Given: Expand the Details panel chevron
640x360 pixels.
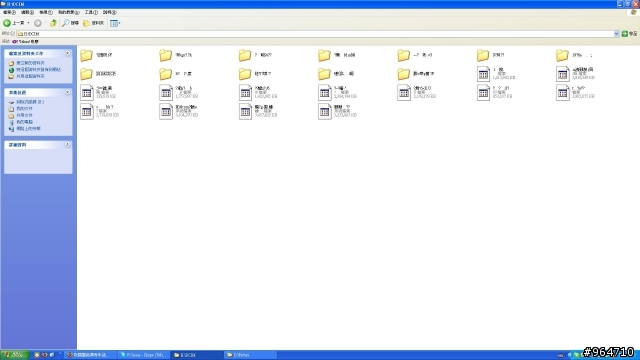Looking at the screenshot, I should [68, 145].
